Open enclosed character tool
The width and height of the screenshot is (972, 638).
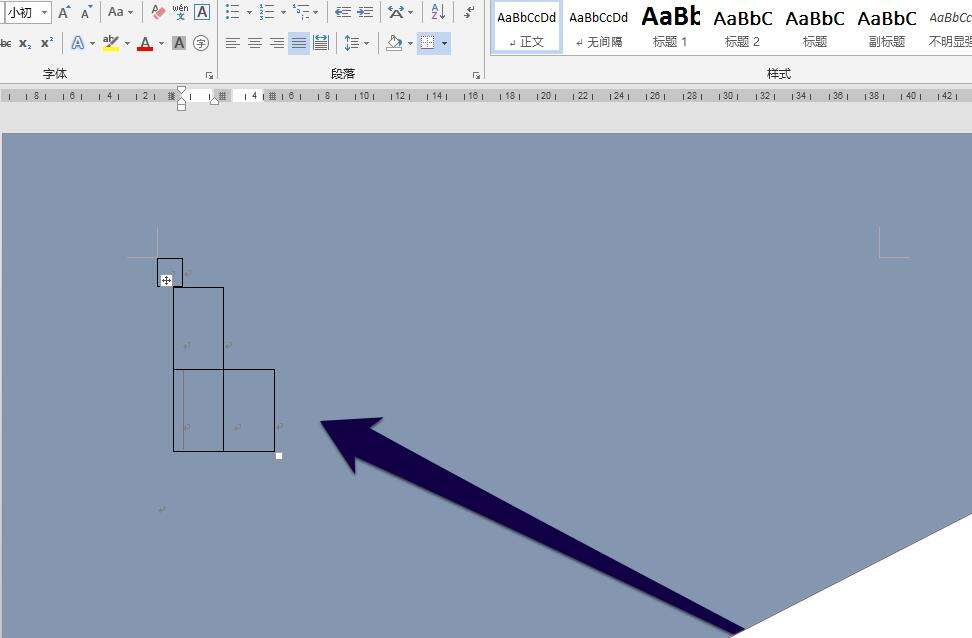201,43
